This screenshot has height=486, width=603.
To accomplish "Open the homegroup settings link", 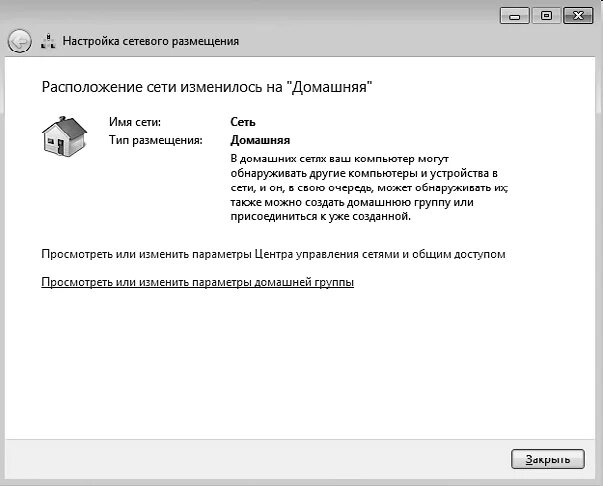I will pyautogui.click(x=197, y=282).
